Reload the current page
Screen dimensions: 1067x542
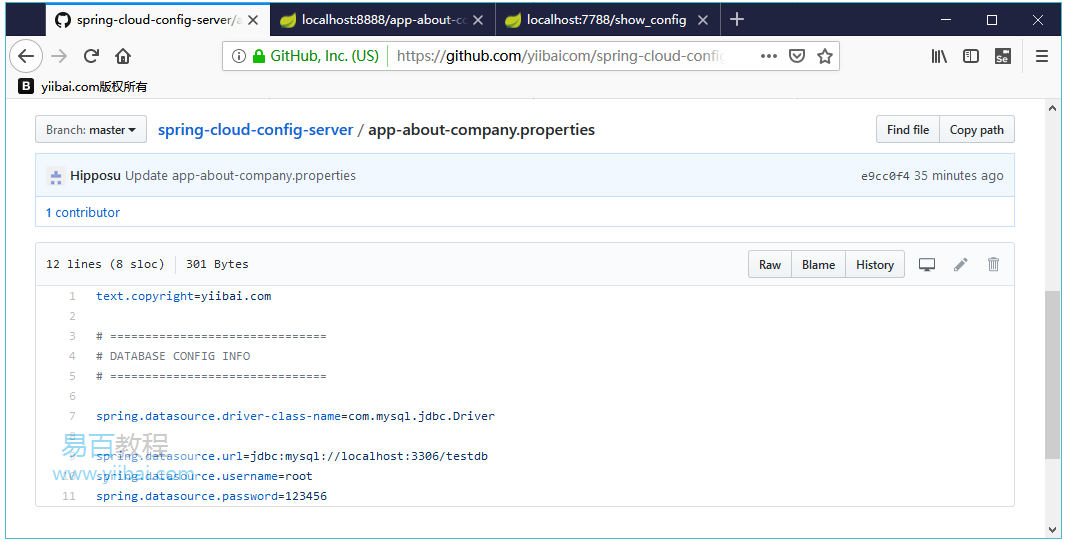tap(91, 56)
